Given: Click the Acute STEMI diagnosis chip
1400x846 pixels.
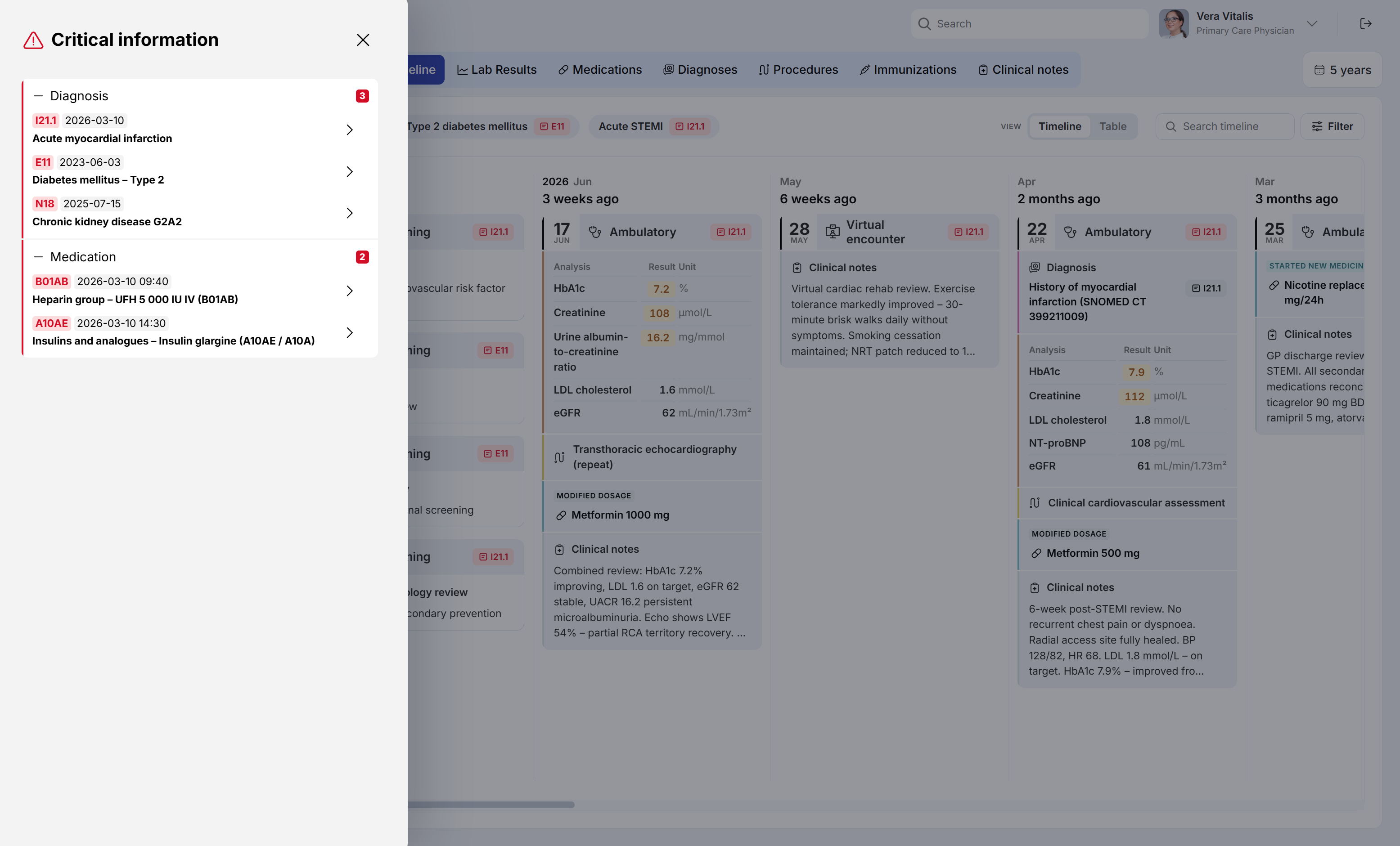Looking at the screenshot, I should pyautogui.click(x=653, y=127).
